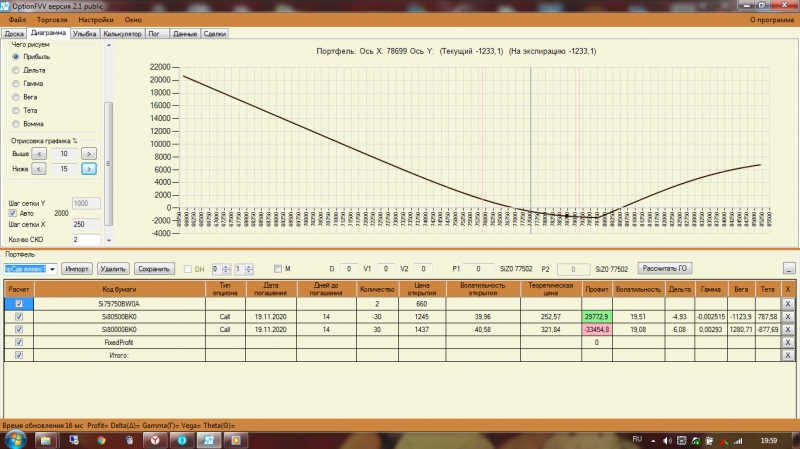Click the left panel scrollbar thumb
The image size is (800, 449).
point(108,163)
